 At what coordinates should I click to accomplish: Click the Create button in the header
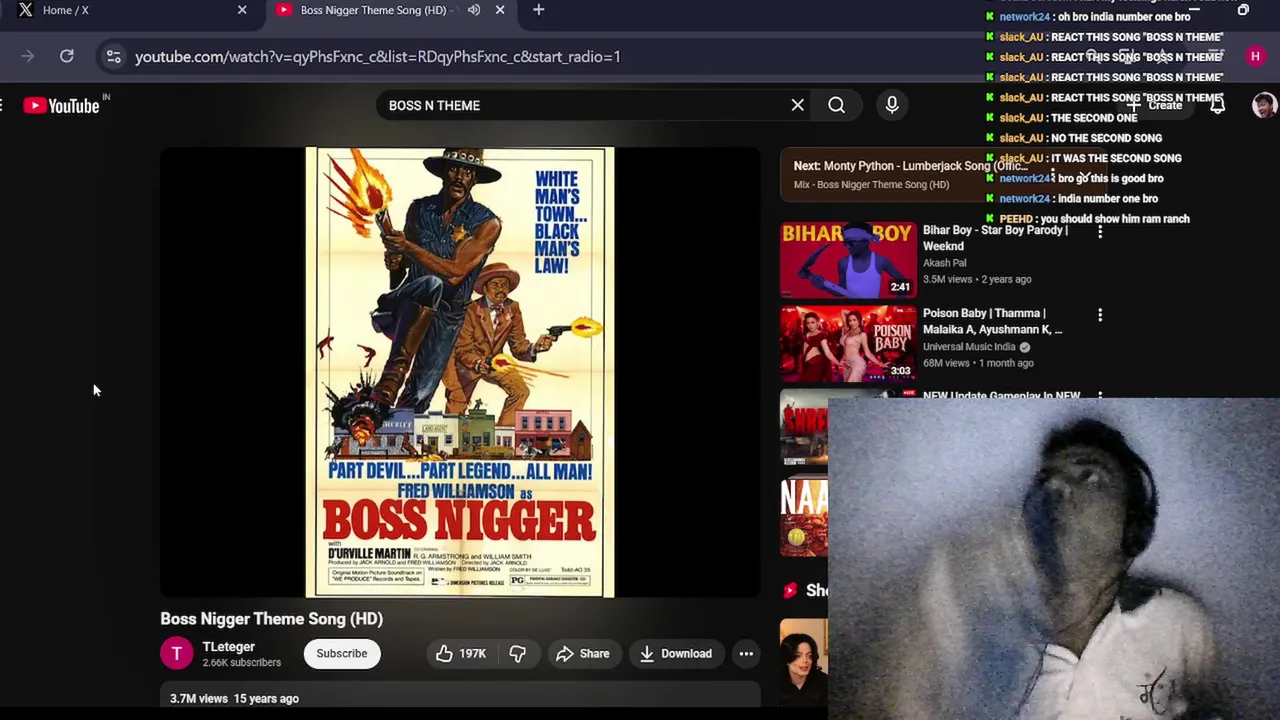[1155, 105]
